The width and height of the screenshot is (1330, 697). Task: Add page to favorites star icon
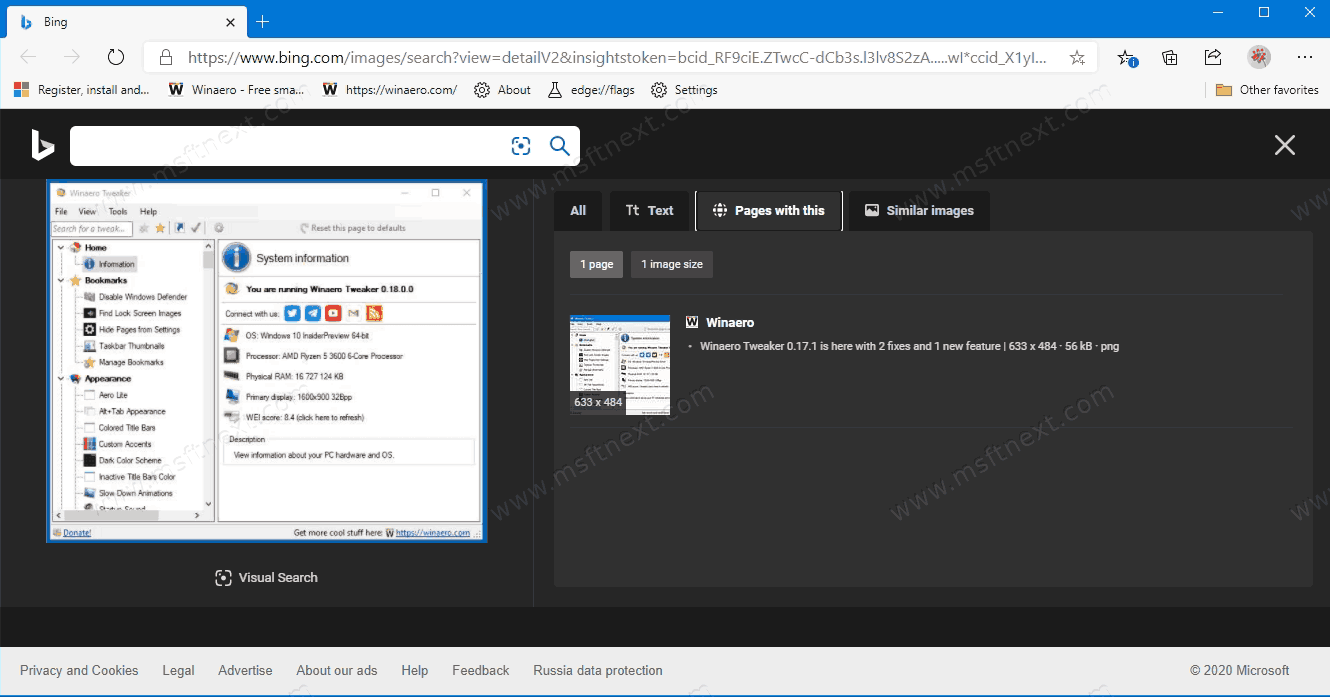(x=1077, y=58)
